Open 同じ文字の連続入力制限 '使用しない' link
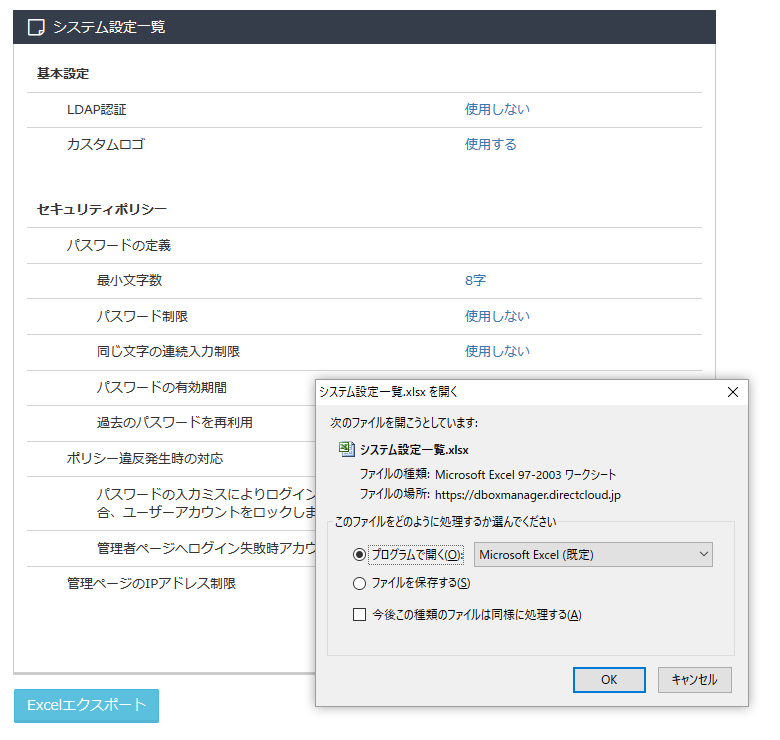Image resolution: width=780 pixels, height=740 pixels. (x=497, y=352)
